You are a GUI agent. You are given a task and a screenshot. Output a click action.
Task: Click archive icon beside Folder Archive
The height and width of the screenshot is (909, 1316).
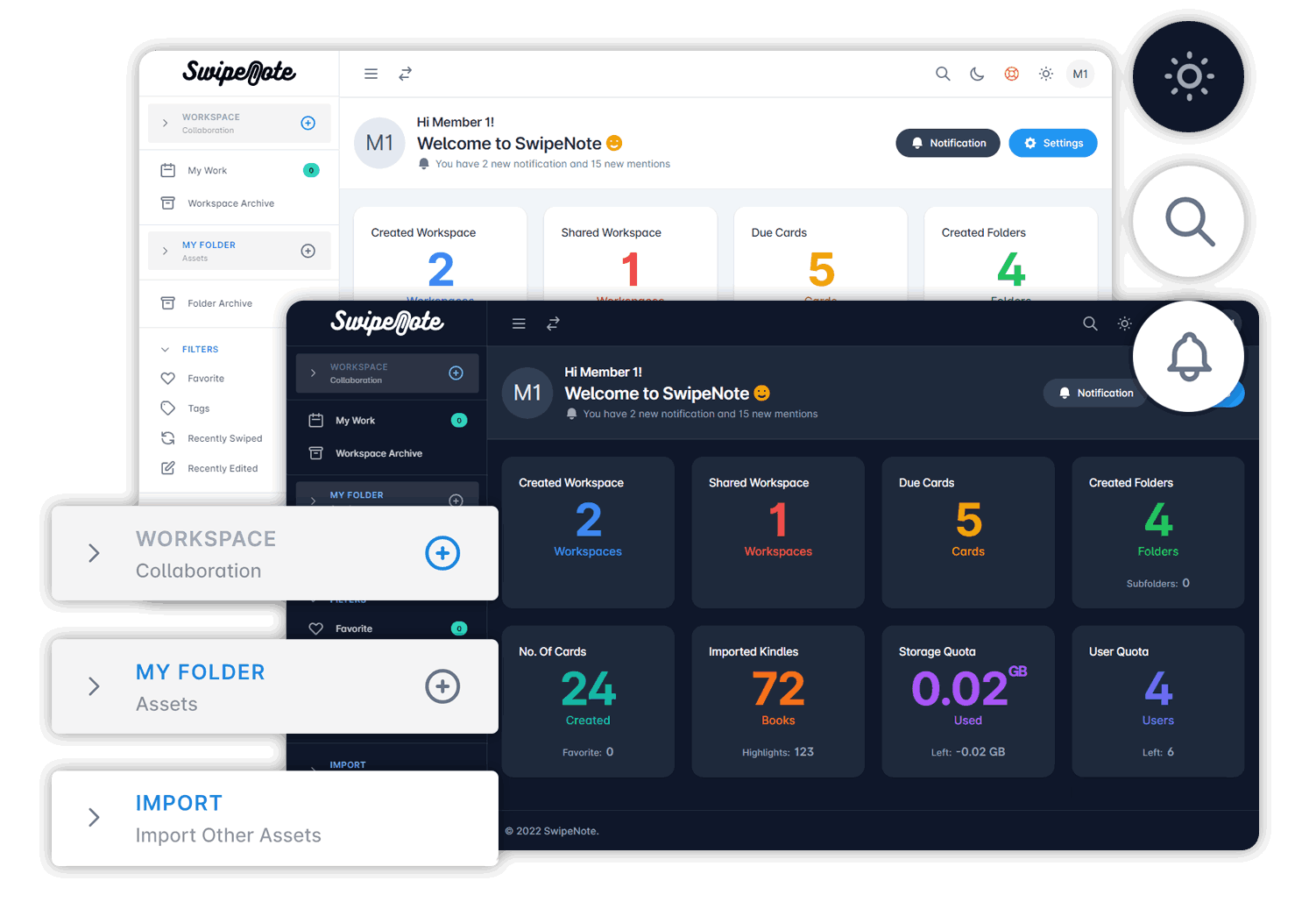(x=168, y=303)
